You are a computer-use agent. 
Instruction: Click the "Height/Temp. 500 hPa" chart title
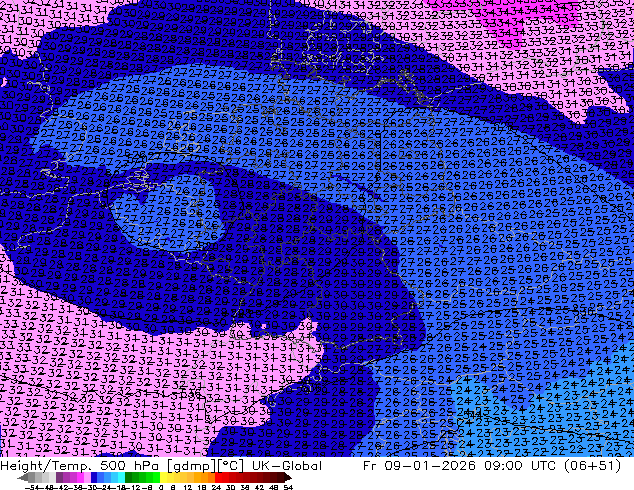pyautogui.click(x=82, y=466)
